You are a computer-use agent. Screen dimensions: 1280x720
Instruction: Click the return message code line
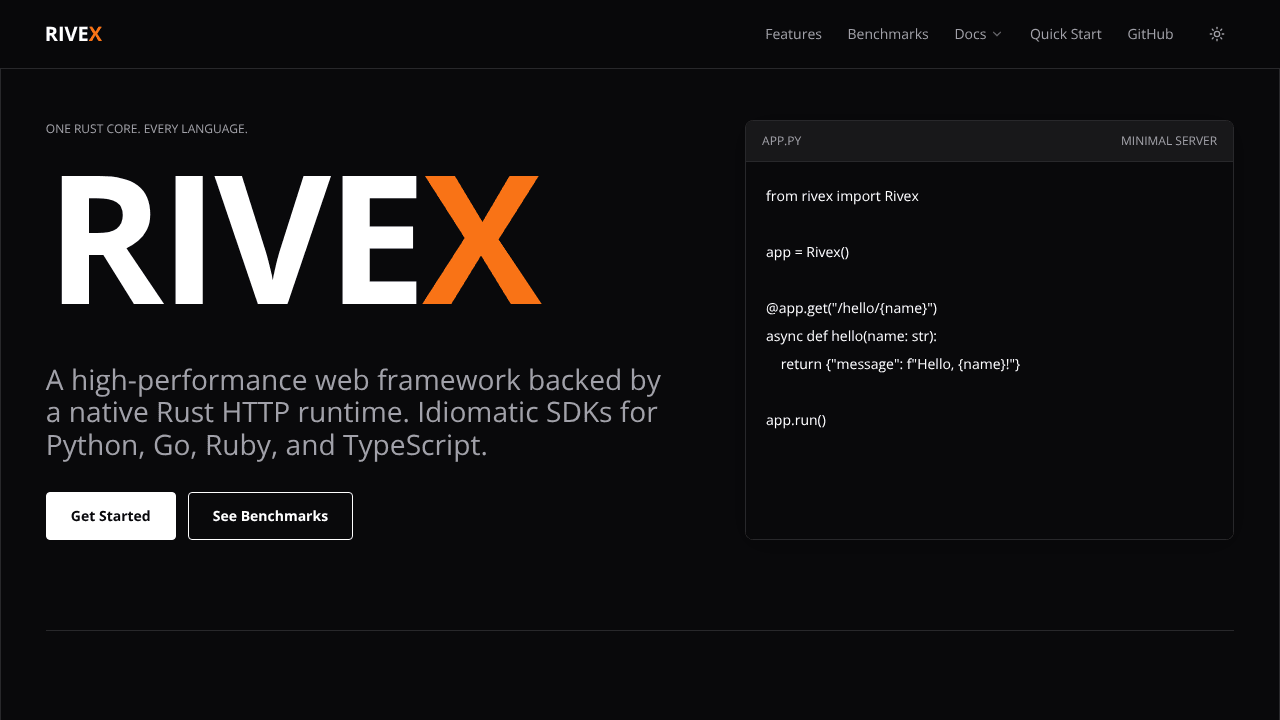(x=900, y=364)
